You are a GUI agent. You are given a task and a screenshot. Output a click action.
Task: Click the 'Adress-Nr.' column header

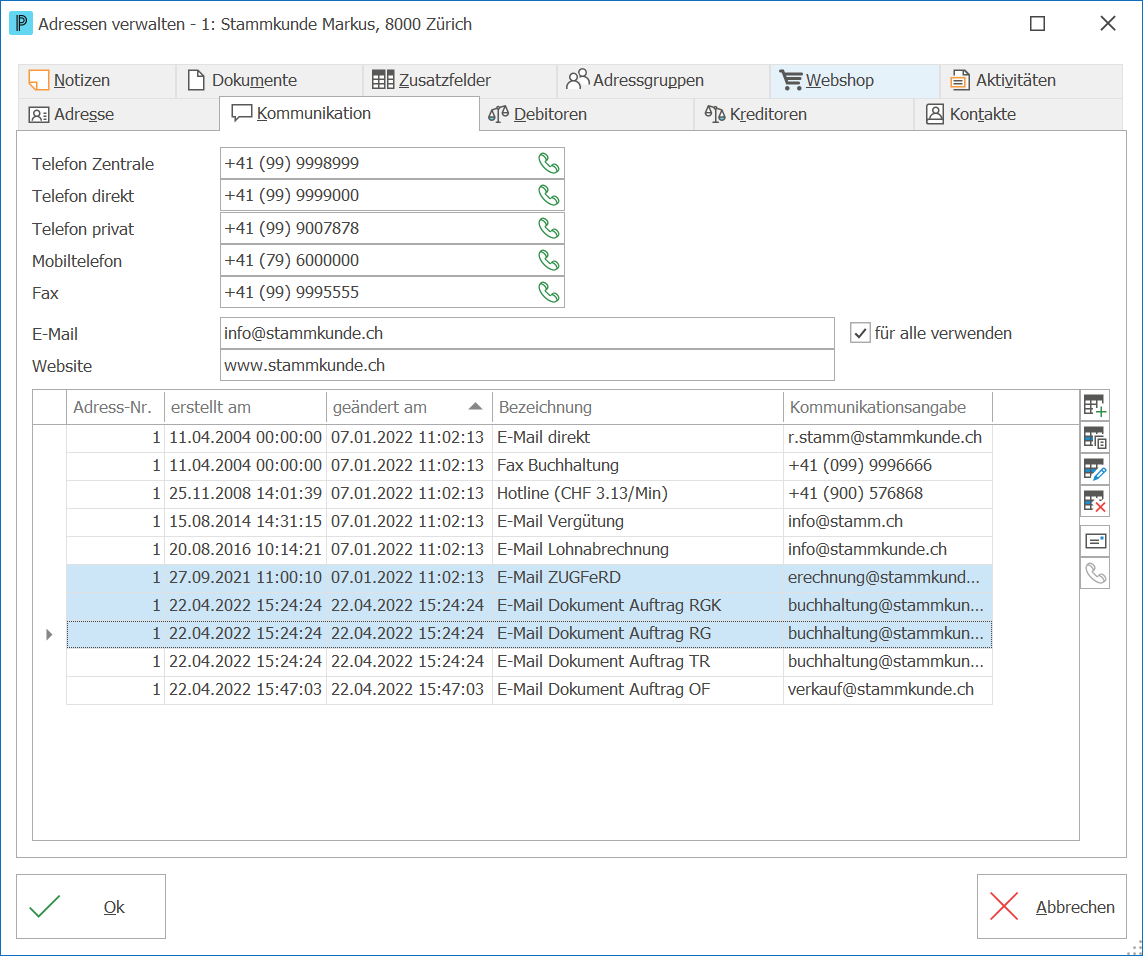pyautogui.click(x=115, y=407)
